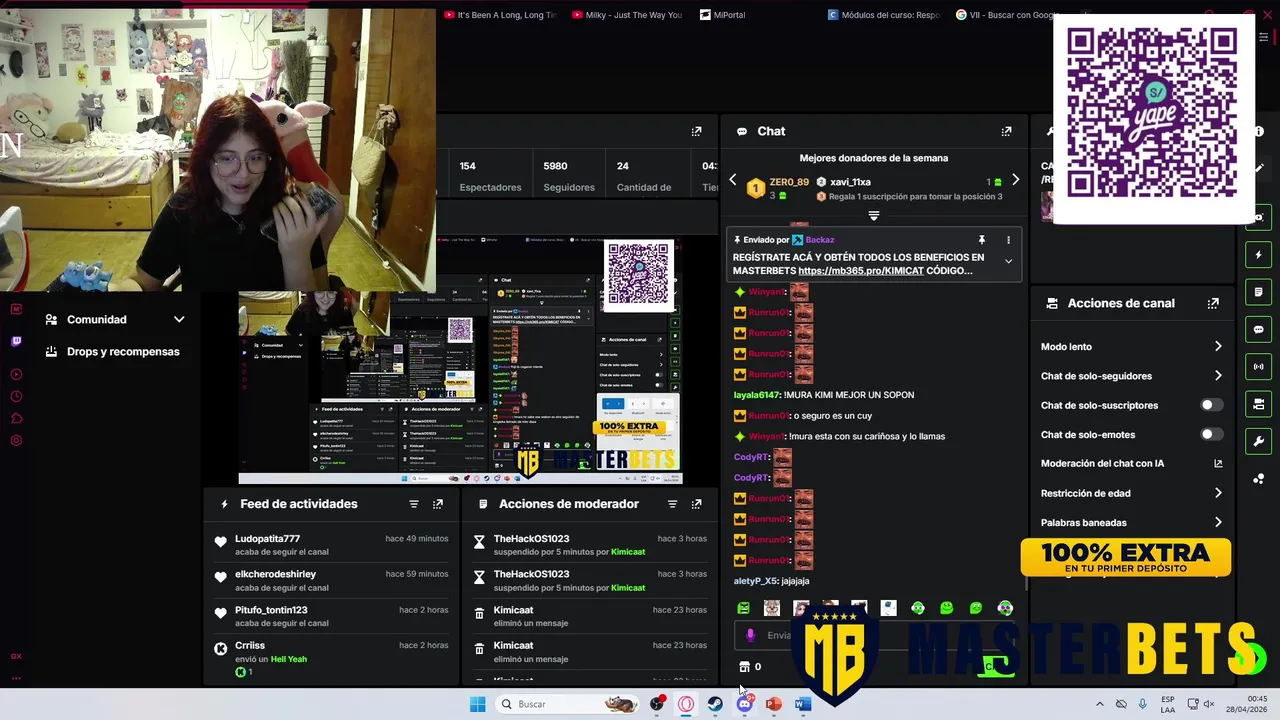Open Word from the taskbar
1280x720 pixels.
(802, 704)
